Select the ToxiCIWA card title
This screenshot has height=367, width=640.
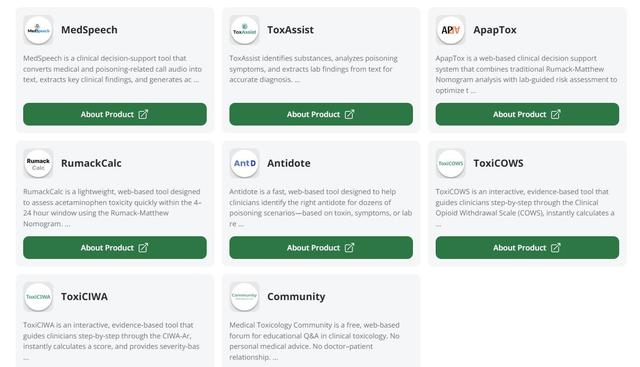tap(84, 297)
